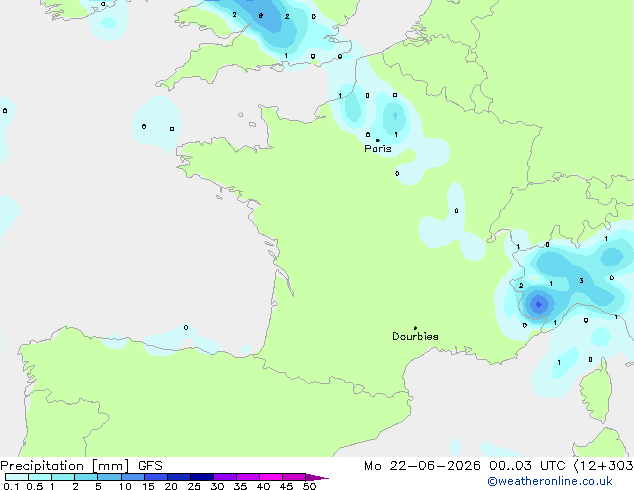Pick the 1–2 mm legend color swatch
The image size is (634, 490).
(x=63, y=477)
